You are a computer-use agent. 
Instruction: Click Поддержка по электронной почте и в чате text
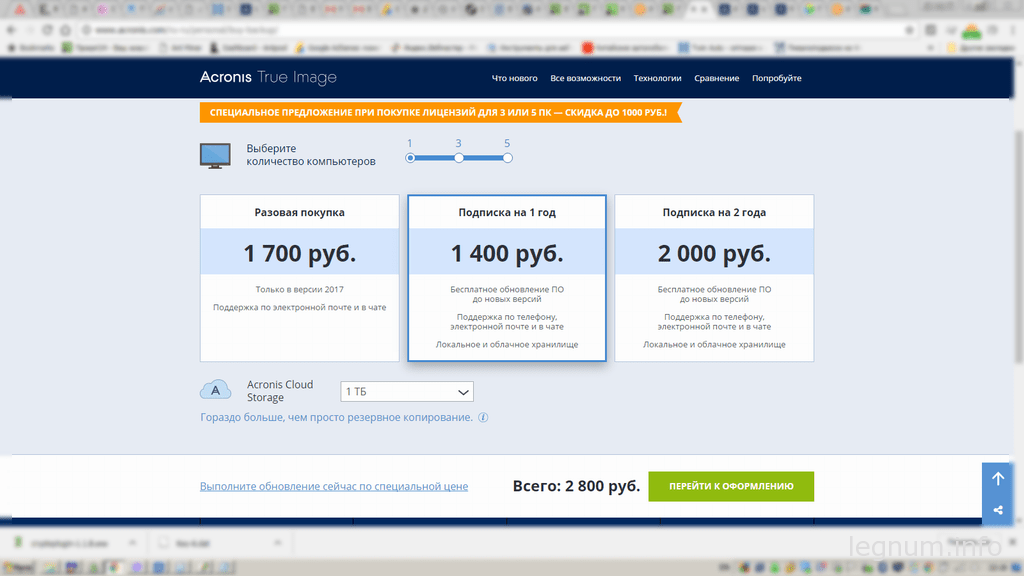(300, 307)
